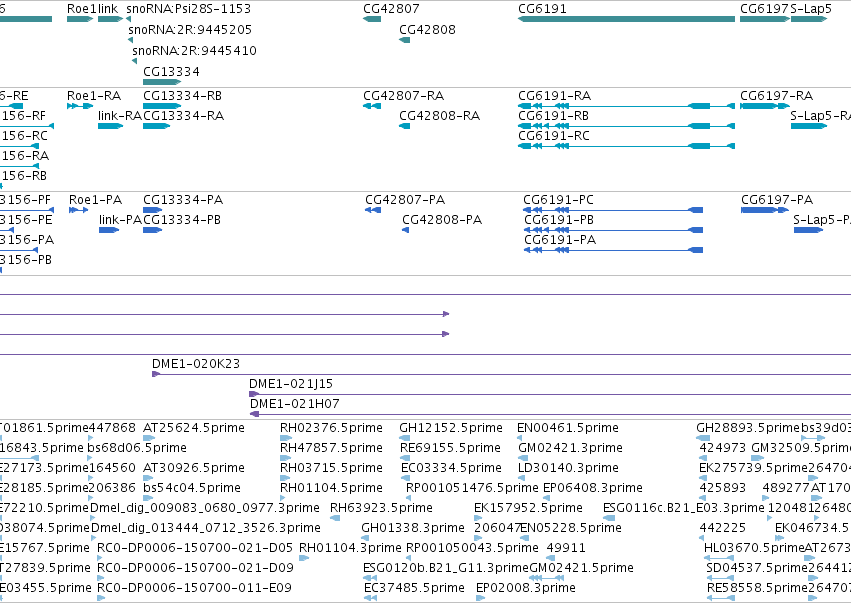Select EST EN00461.5prime

[568, 428]
